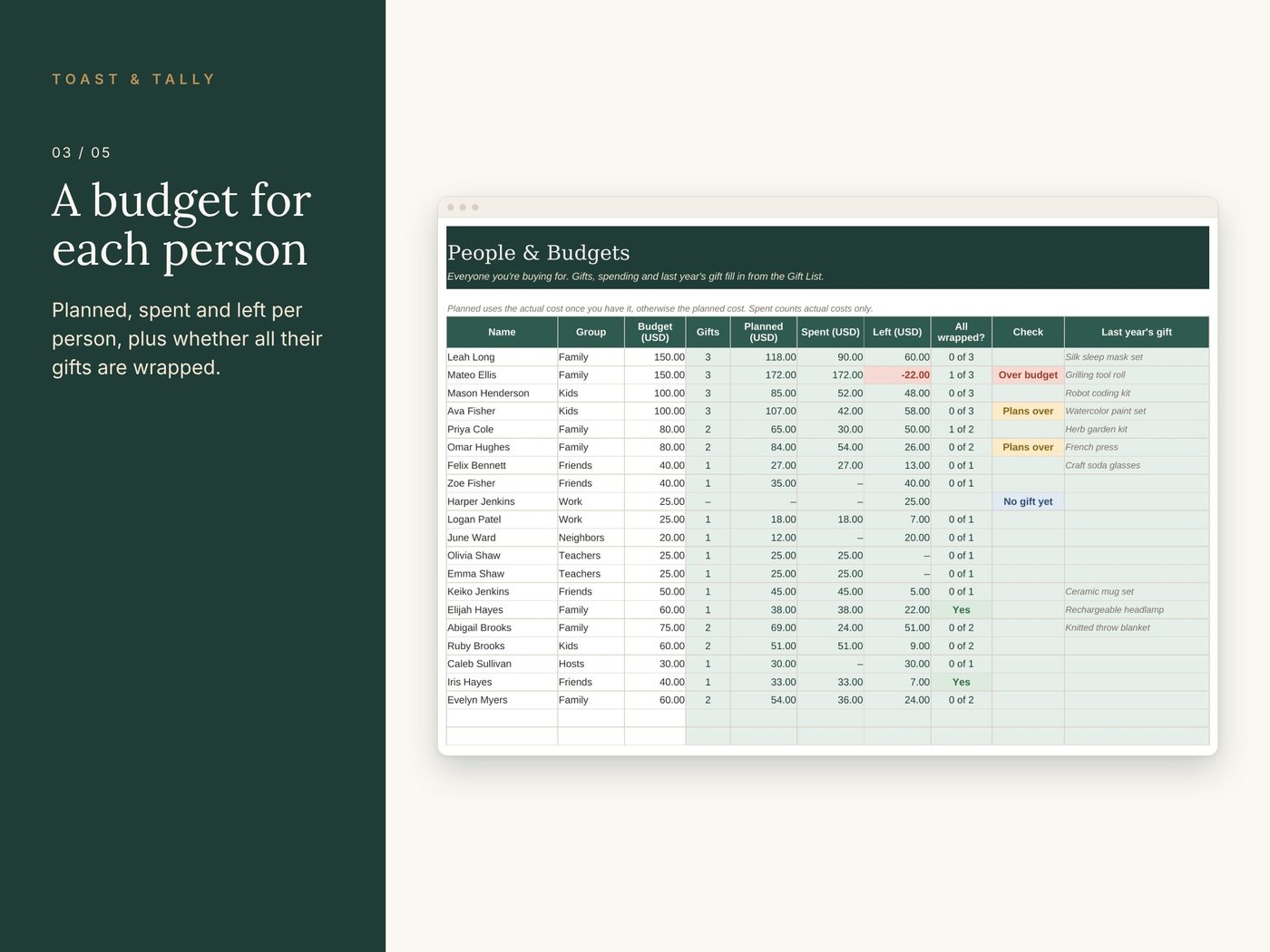Viewport: 1270px width, 952px height.
Task: Select the "Grilling tool roll" gift cell
Action: pos(1137,375)
